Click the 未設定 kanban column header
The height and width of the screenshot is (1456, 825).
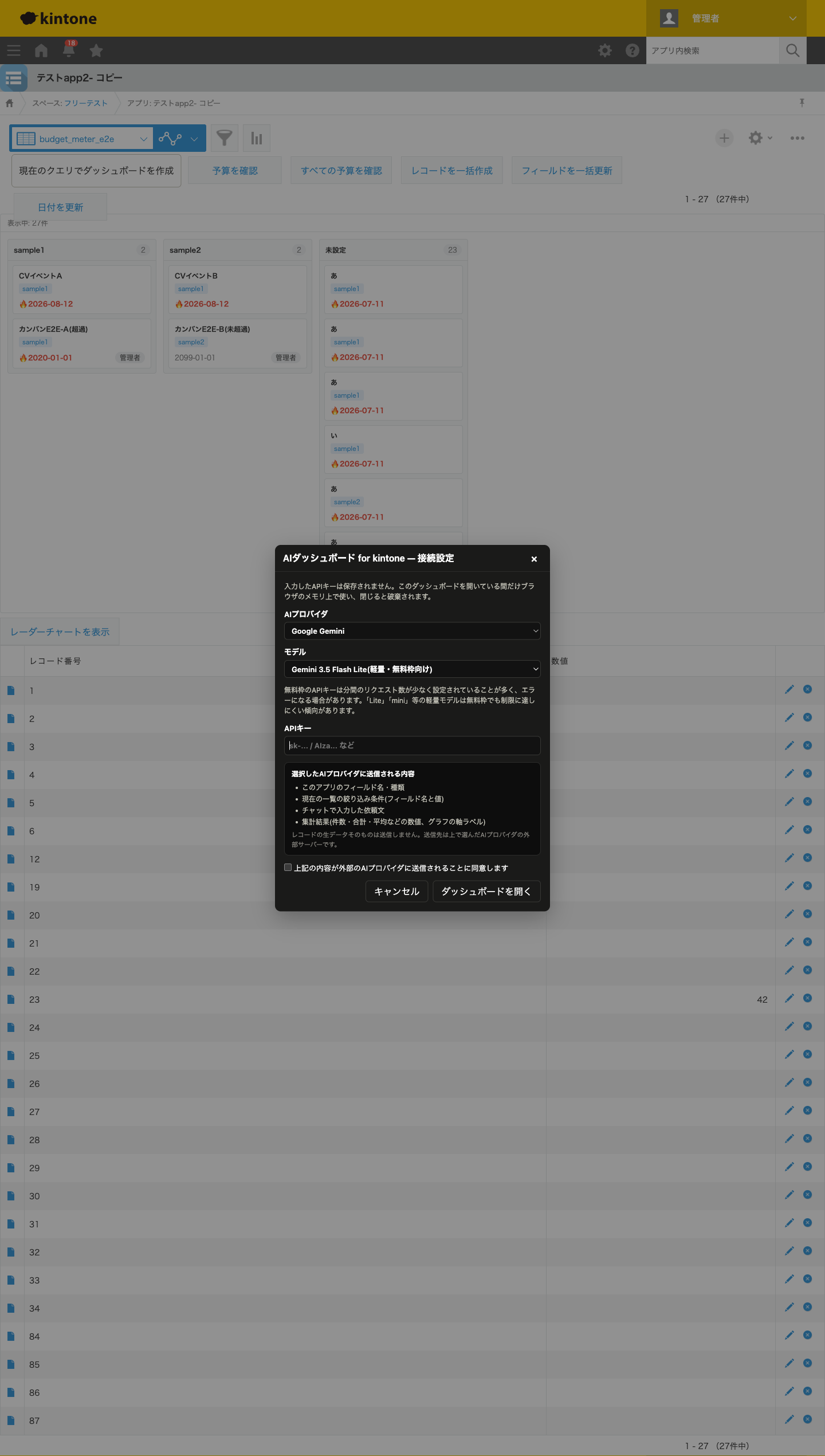(x=394, y=250)
